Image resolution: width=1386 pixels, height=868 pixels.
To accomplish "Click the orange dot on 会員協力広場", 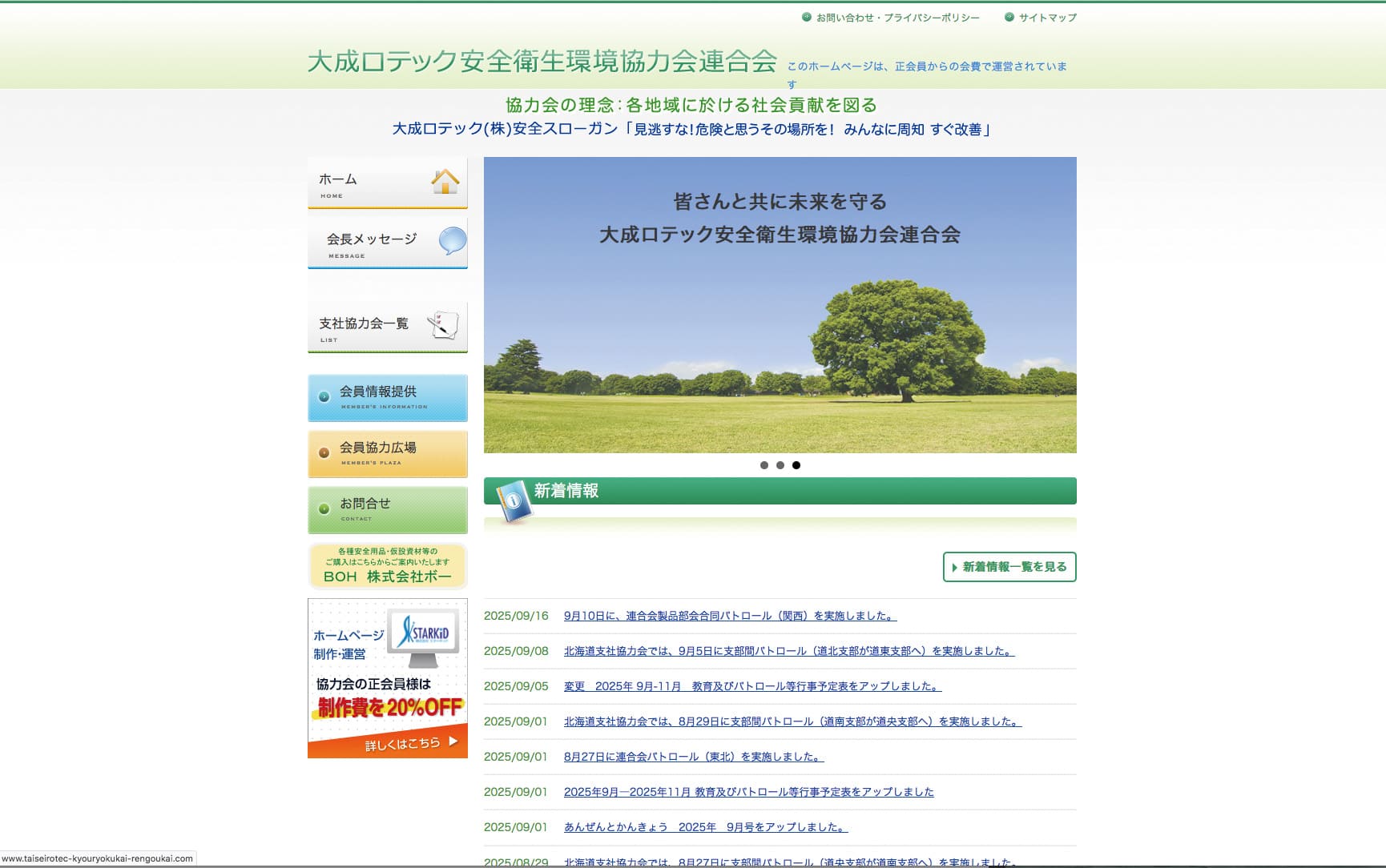I will (324, 452).
